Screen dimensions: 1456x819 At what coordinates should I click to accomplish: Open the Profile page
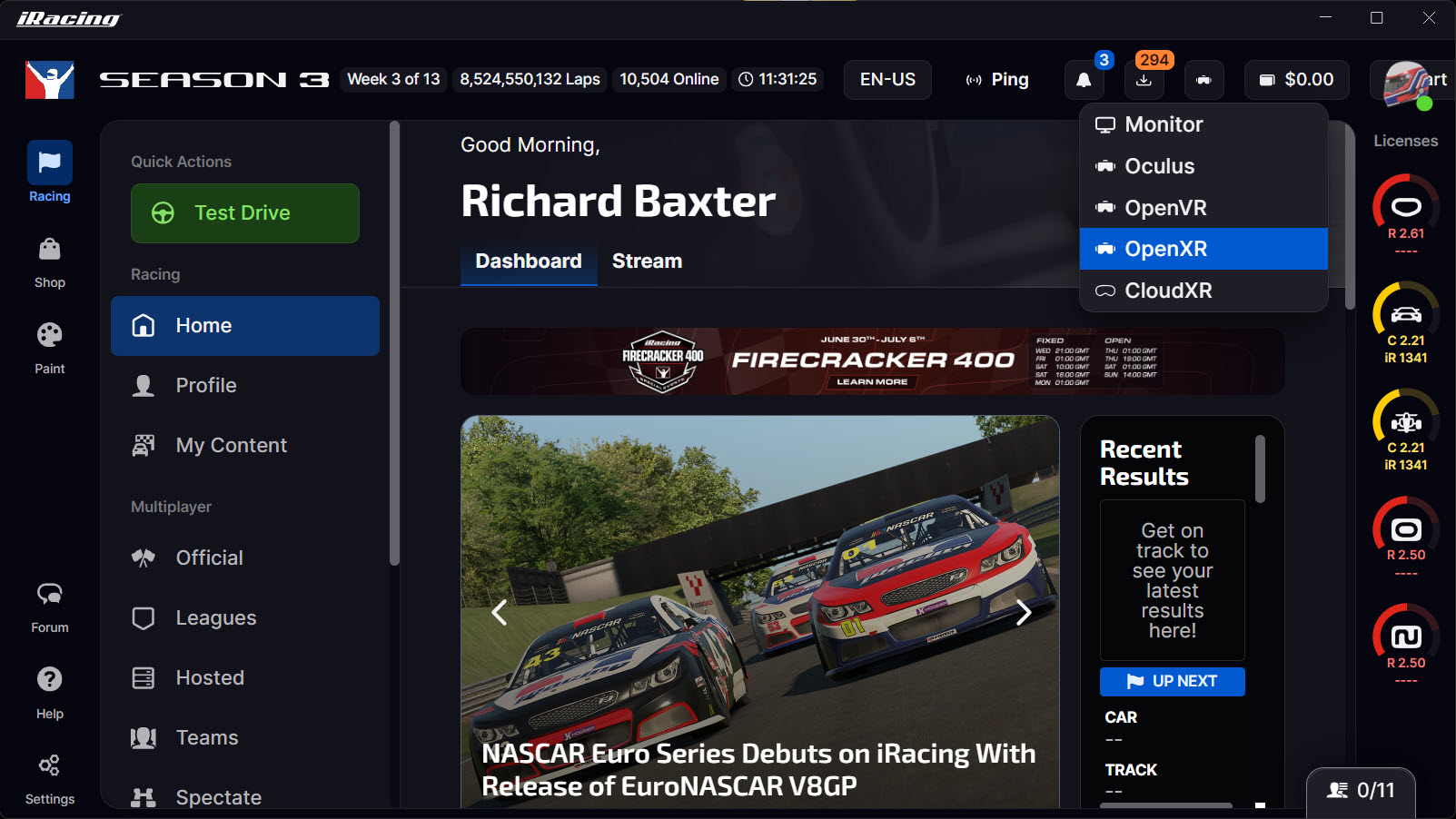click(x=245, y=386)
